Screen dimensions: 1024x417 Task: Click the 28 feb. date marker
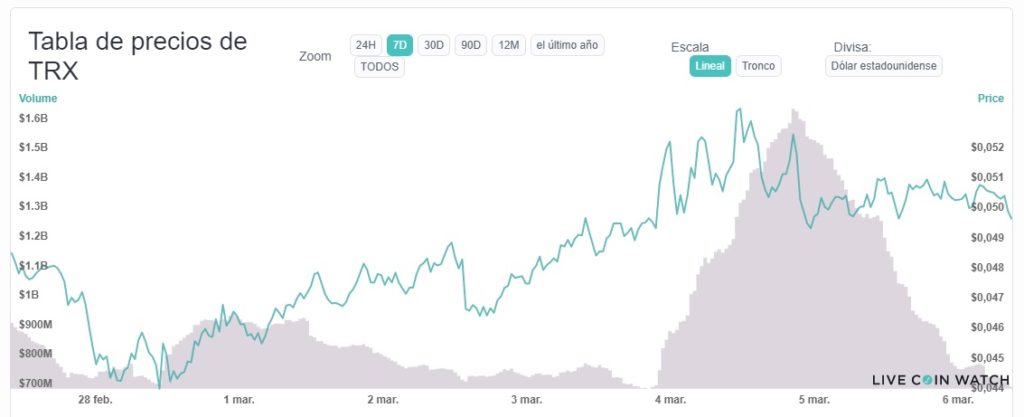coord(96,400)
